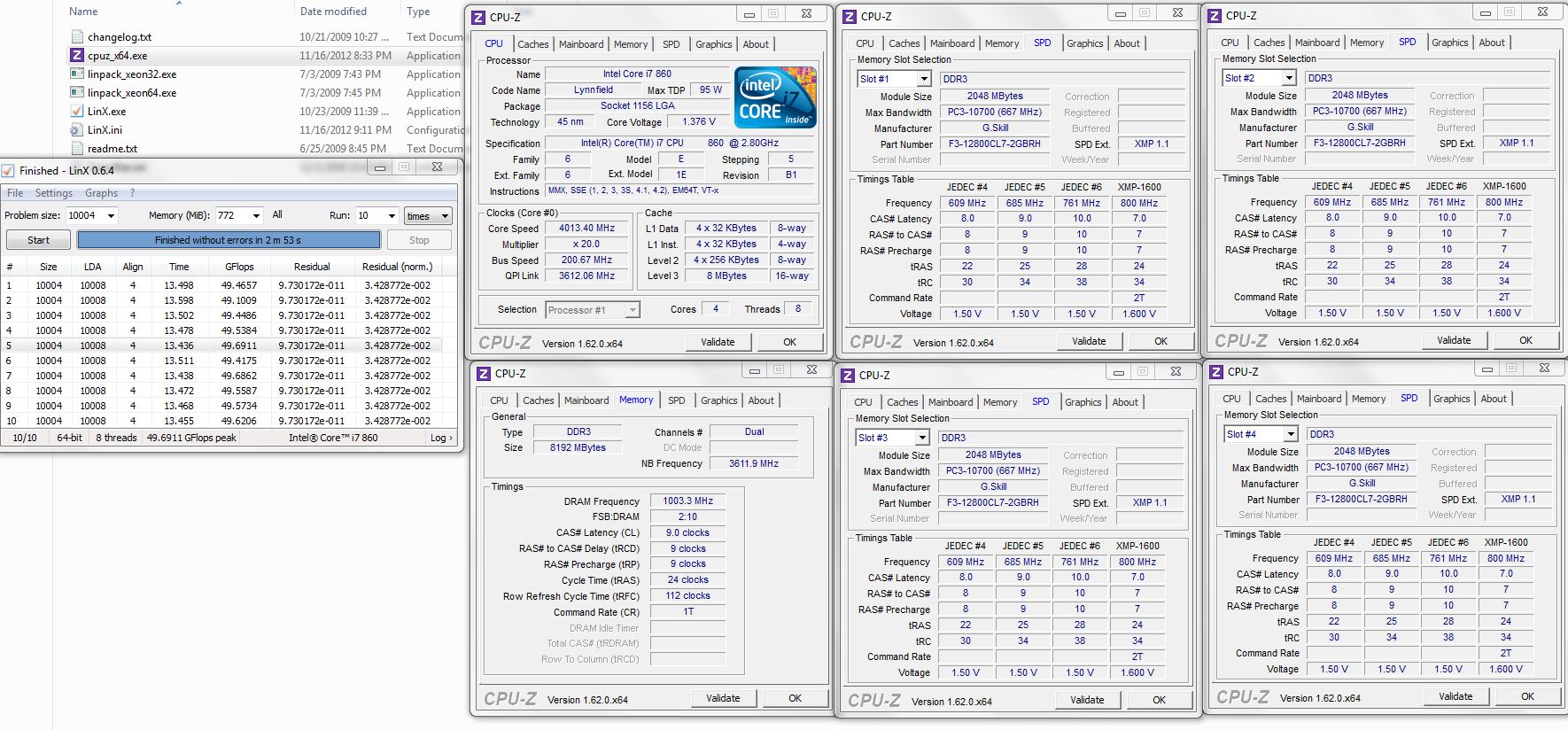Click the linpack_xeon32.exe file icon
This screenshot has height=730, width=1568.
pyautogui.click(x=76, y=74)
